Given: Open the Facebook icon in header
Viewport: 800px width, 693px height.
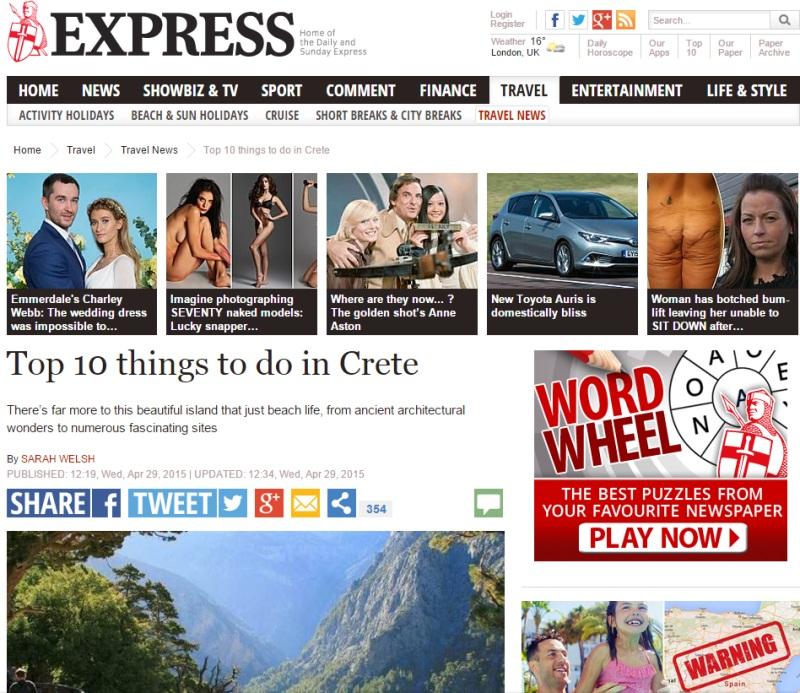Looking at the screenshot, I should 555,20.
